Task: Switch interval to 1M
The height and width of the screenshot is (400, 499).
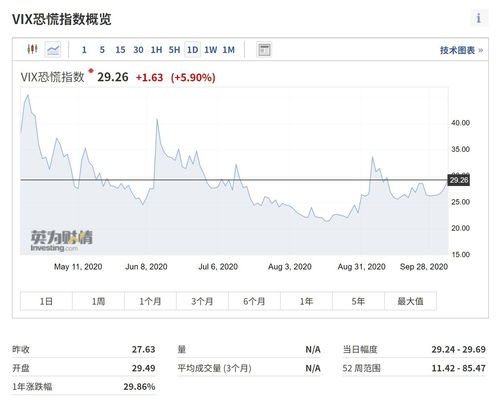Action: point(229,50)
